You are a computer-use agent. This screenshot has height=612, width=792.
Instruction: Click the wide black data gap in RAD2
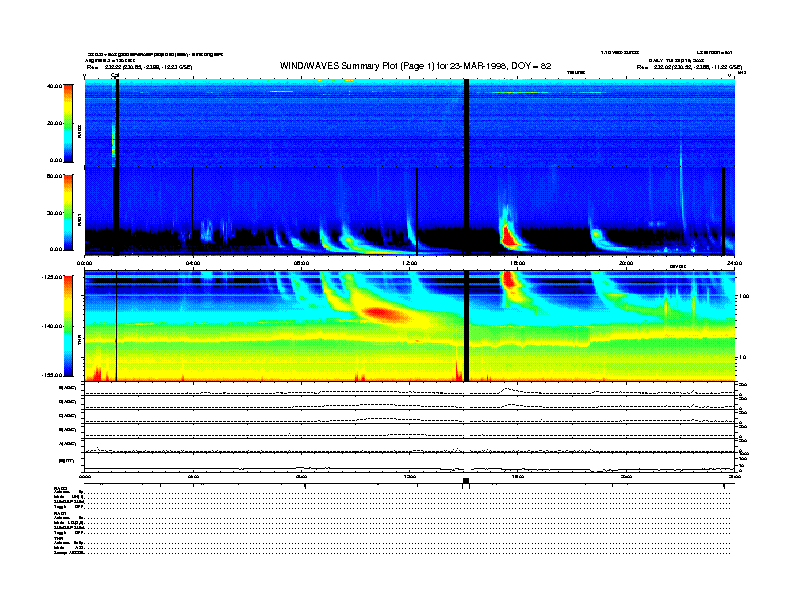[466, 123]
